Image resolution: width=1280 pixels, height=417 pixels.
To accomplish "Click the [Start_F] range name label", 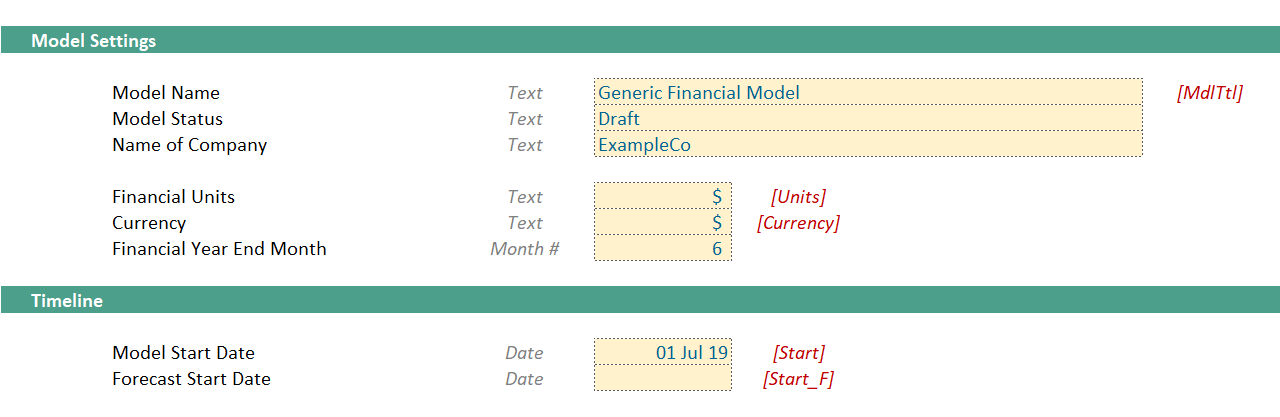I will pyautogui.click(x=798, y=379).
